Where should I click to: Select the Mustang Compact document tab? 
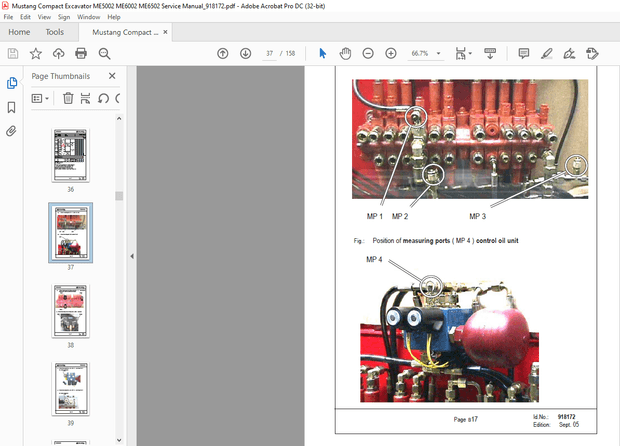coord(125,32)
